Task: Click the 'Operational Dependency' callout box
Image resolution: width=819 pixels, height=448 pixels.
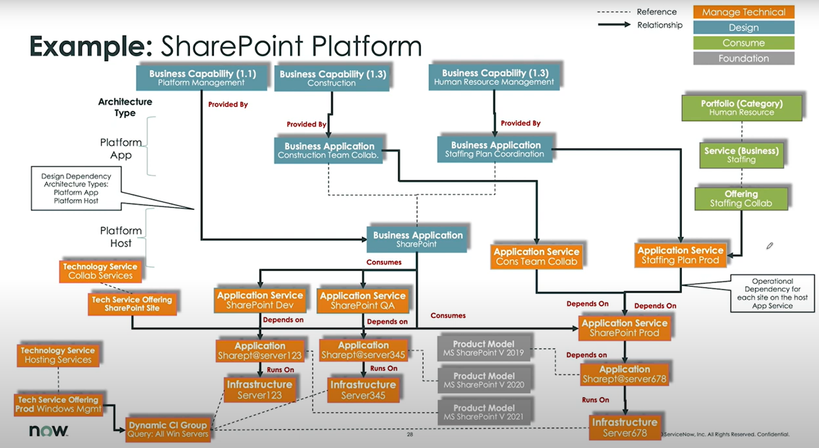Action: pos(772,293)
